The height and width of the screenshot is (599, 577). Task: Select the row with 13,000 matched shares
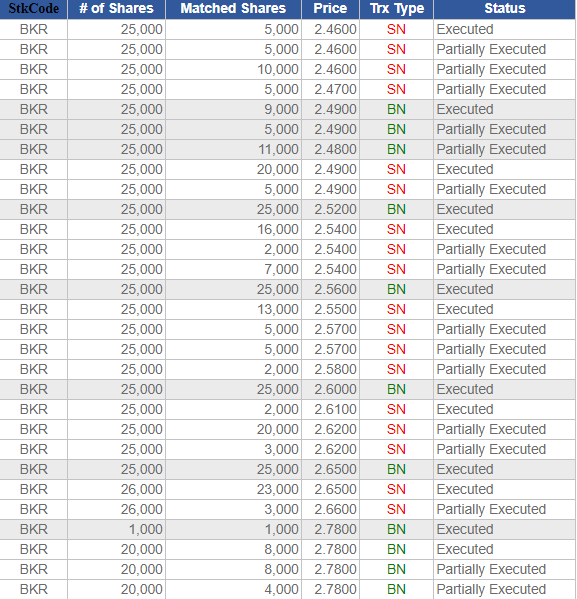tap(288, 309)
